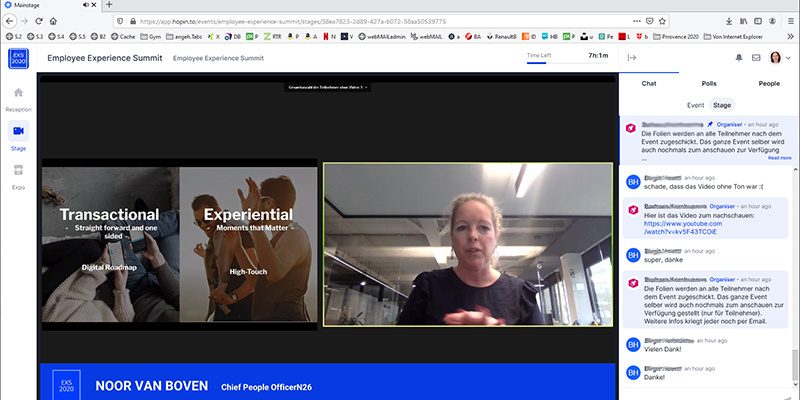Screen dimensions: 800x400
Task: Open the Firefox hamburger menu
Action: tap(791, 21)
